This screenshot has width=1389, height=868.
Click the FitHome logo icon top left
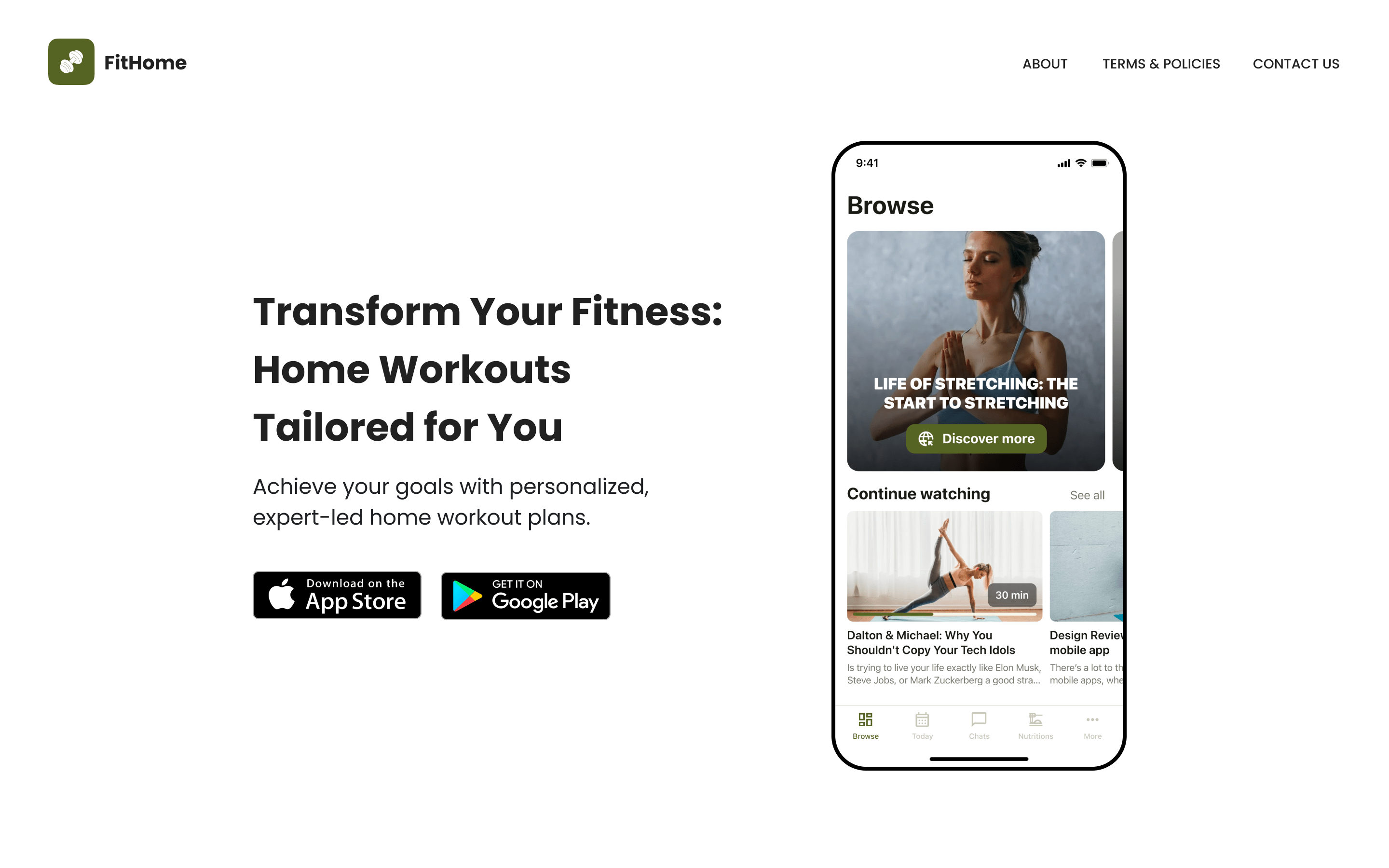pyautogui.click(x=69, y=63)
